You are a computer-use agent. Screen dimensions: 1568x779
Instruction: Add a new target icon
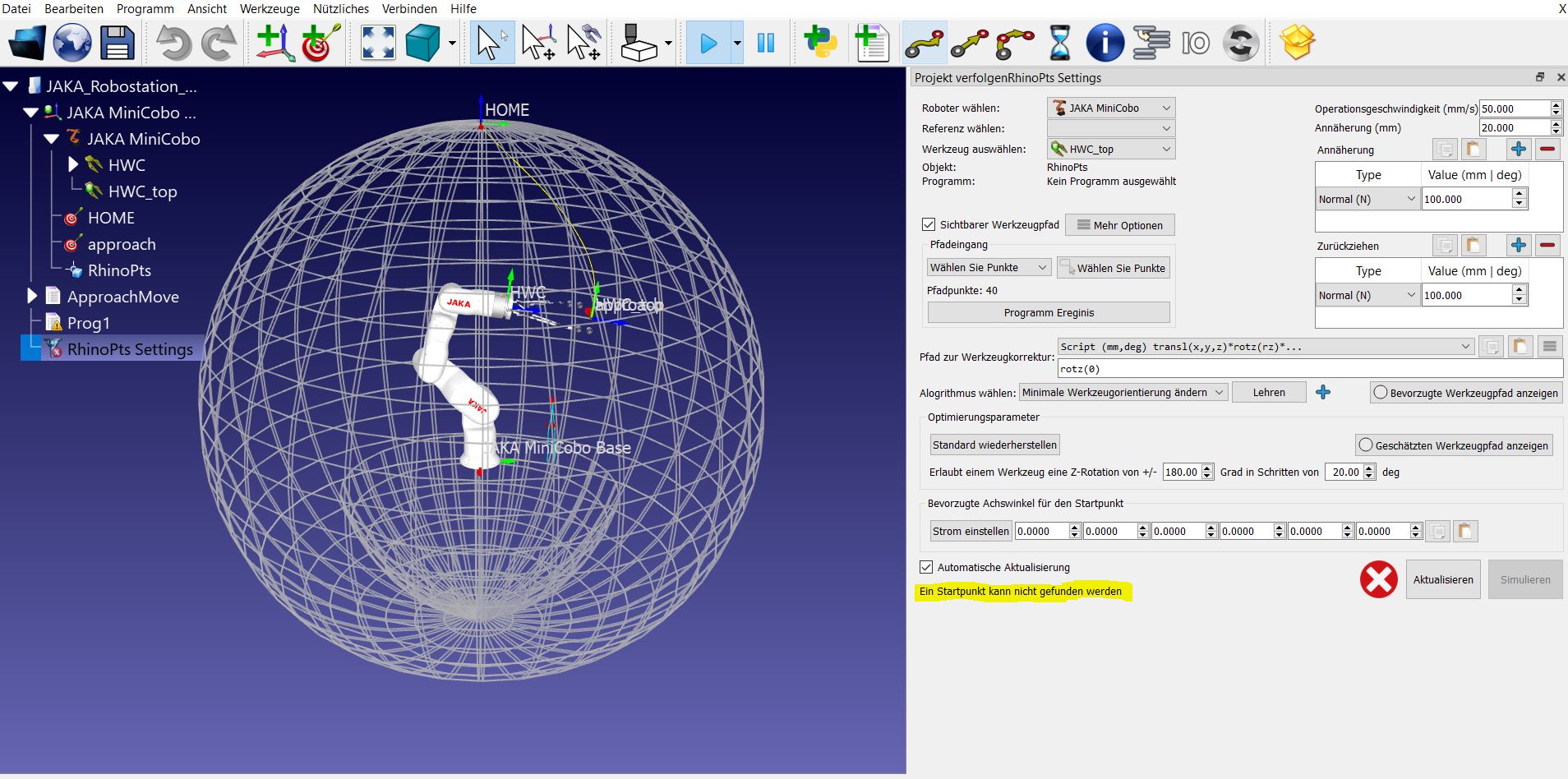tap(321, 43)
